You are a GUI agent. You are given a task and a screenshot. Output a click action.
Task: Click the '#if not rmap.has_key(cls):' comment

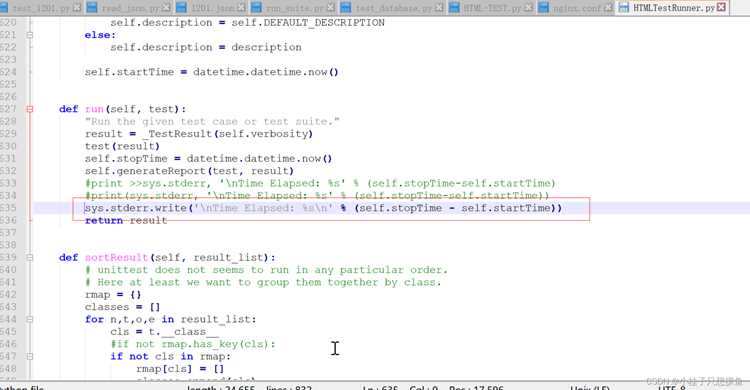[193, 344]
